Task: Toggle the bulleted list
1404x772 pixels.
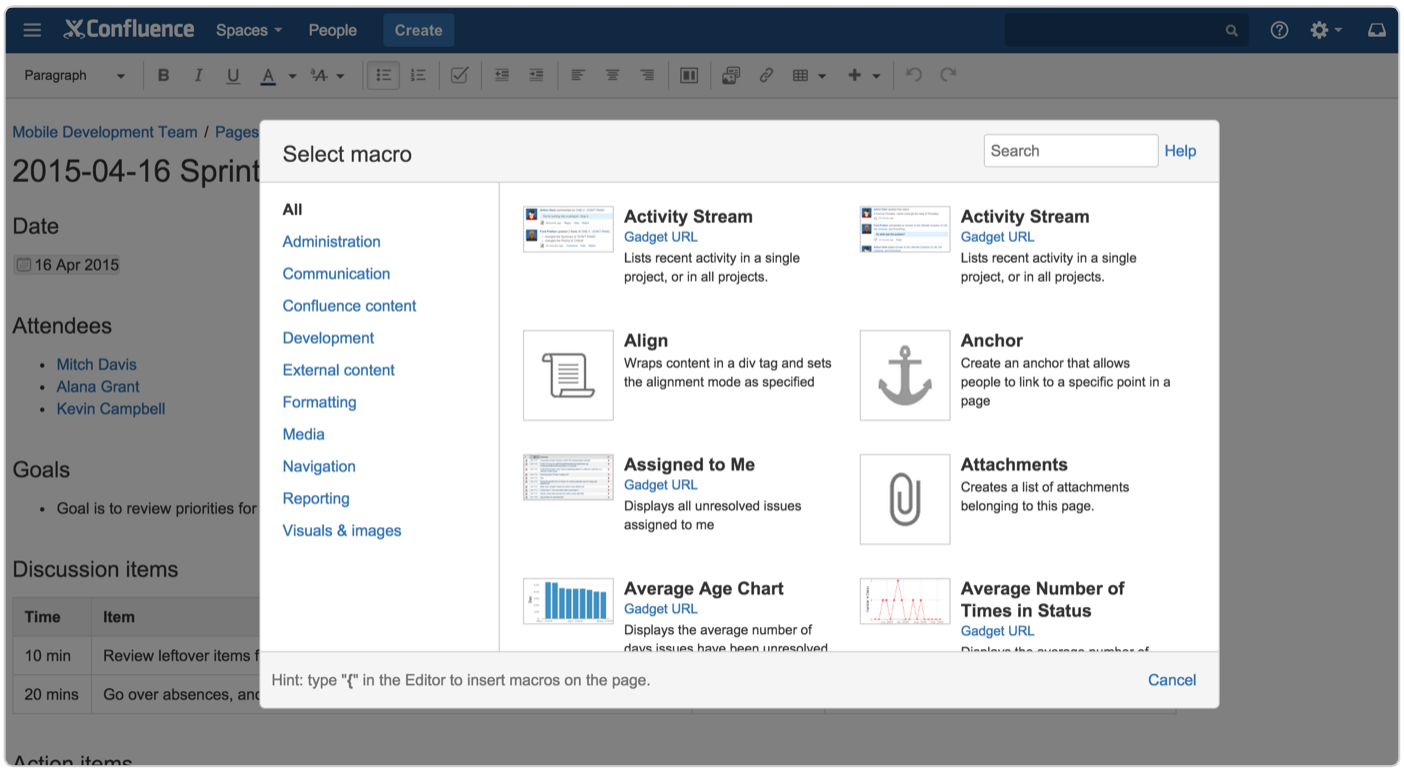Action: point(383,75)
